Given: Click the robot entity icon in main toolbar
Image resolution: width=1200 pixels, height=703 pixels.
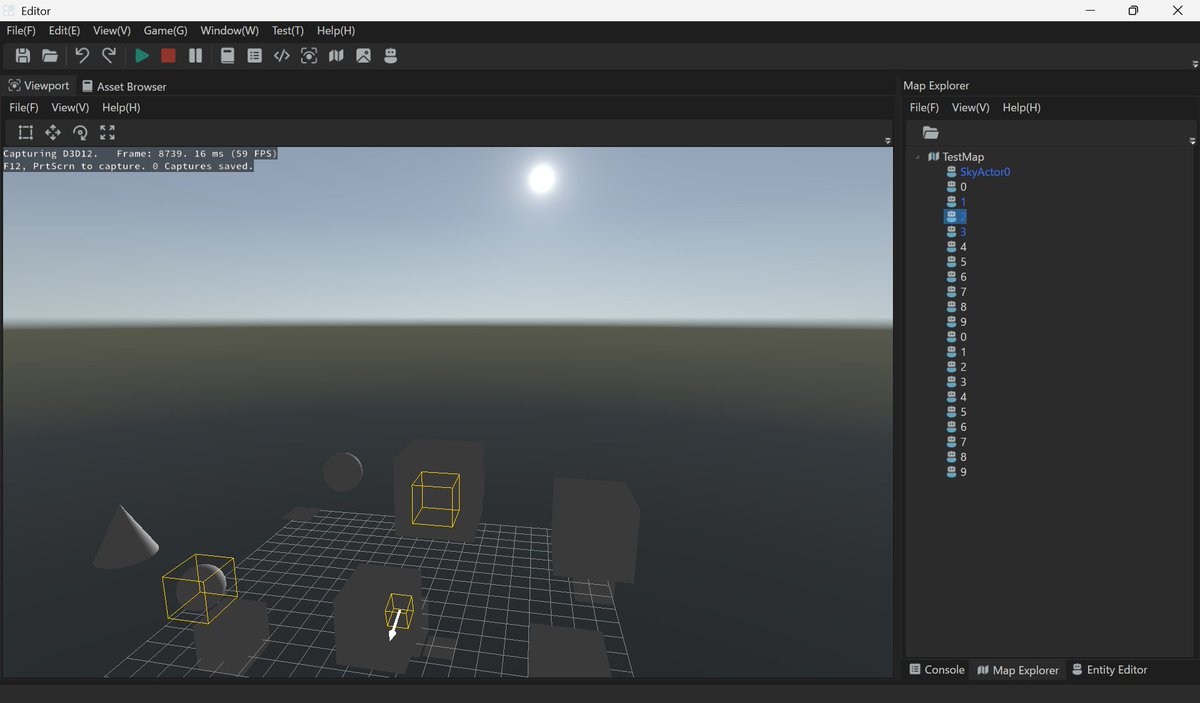Looking at the screenshot, I should tap(391, 56).
